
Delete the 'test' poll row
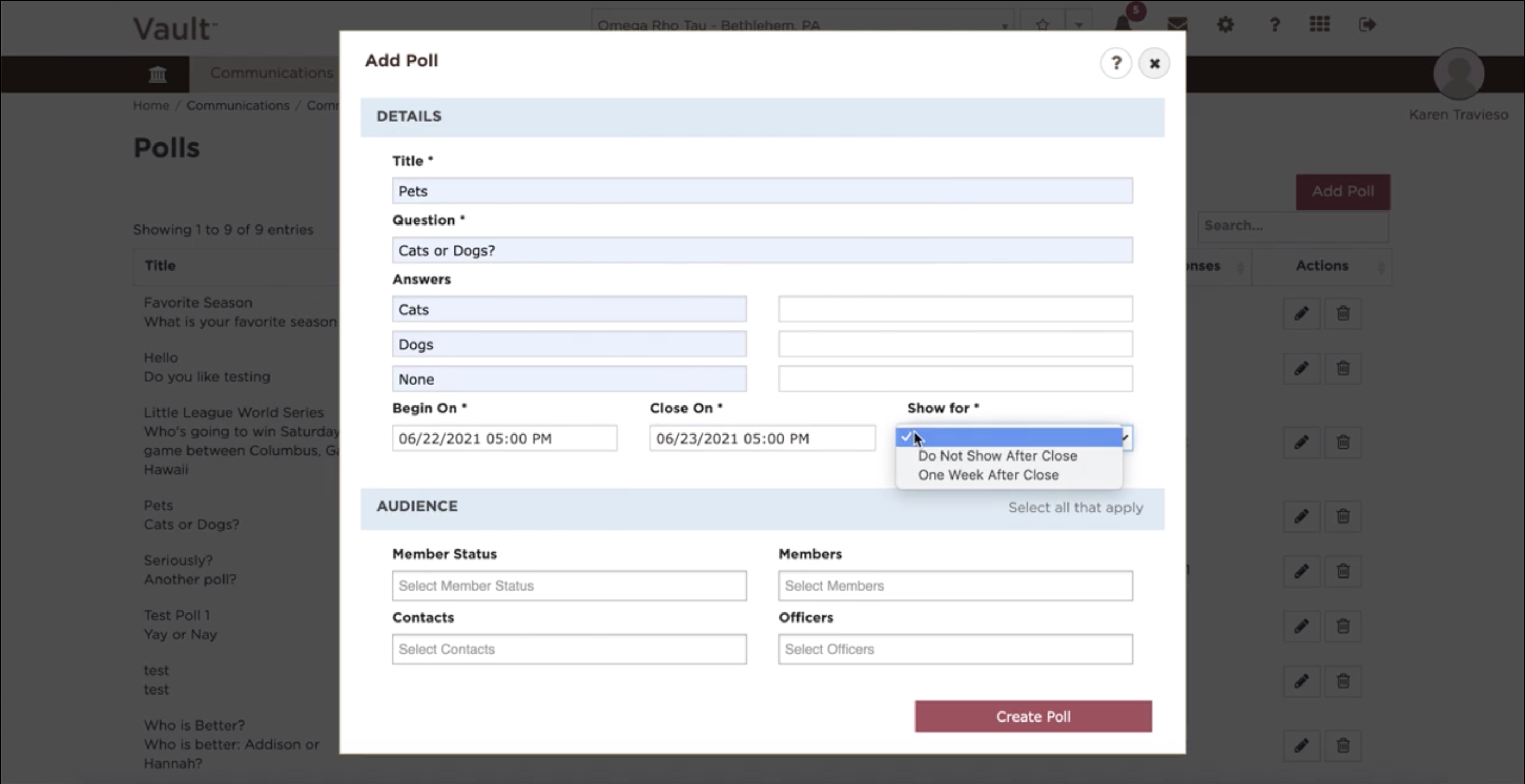point(1343,681)
